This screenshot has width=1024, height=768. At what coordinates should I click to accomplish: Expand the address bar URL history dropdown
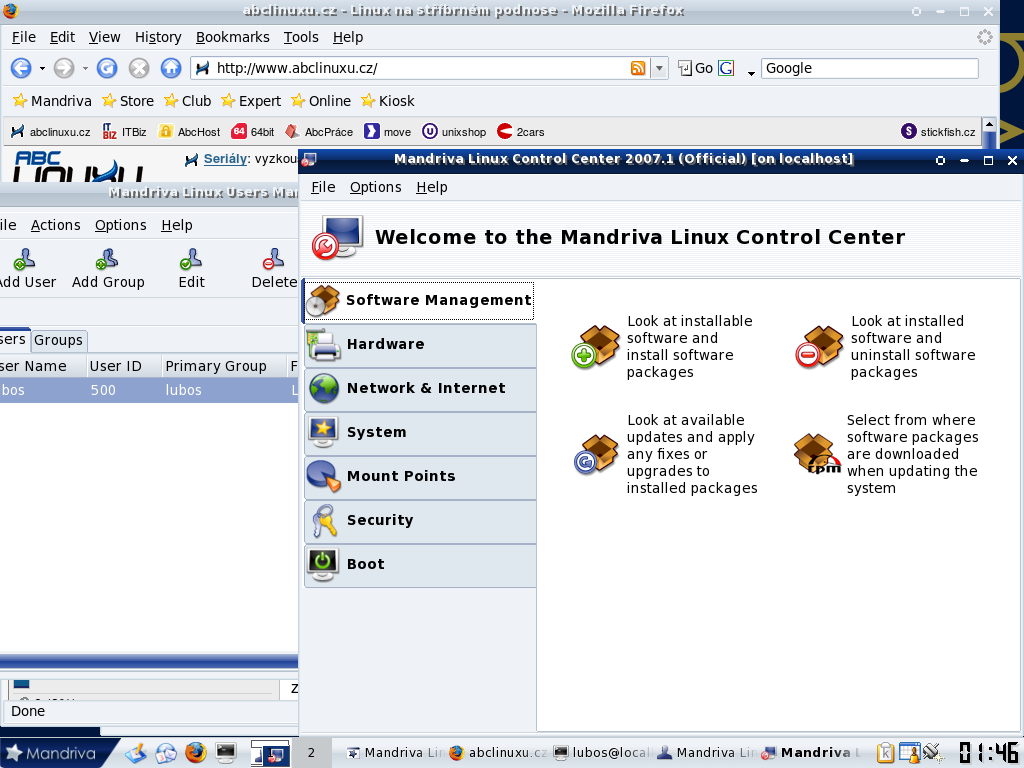[x=659, y=68]
